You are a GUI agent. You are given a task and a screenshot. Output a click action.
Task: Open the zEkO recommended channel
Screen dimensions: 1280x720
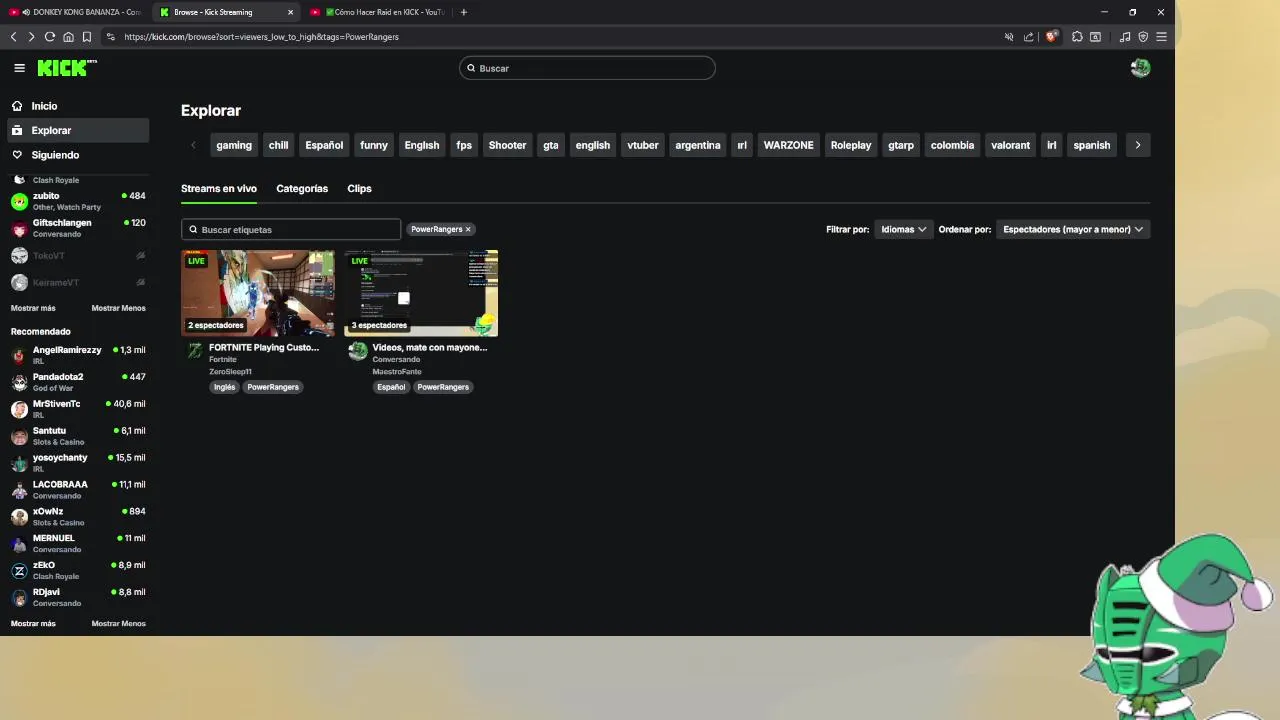coord(78,570)
